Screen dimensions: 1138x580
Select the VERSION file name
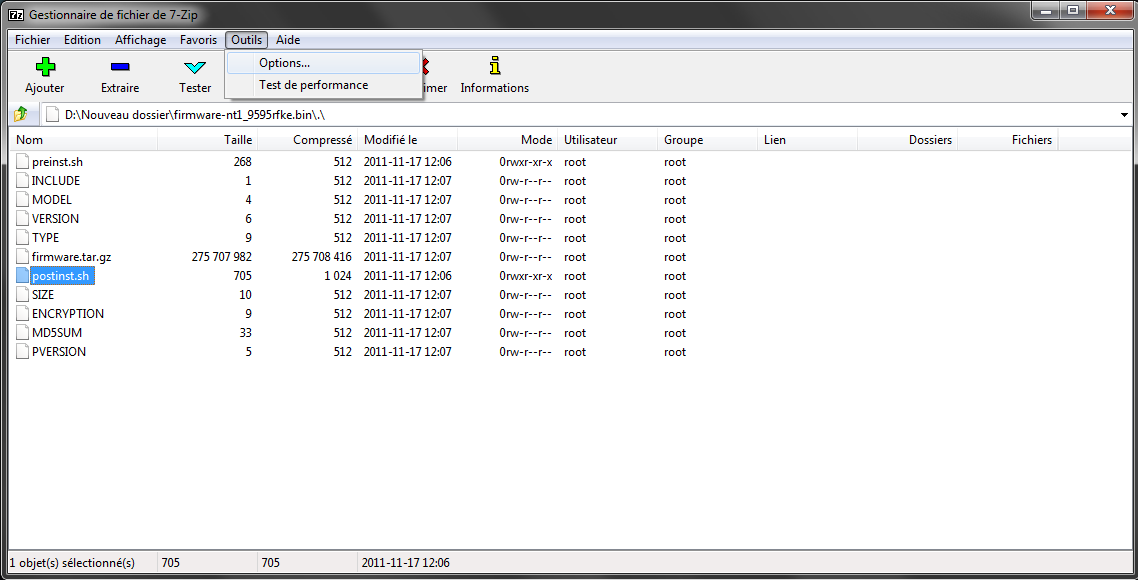click(55, 218)
